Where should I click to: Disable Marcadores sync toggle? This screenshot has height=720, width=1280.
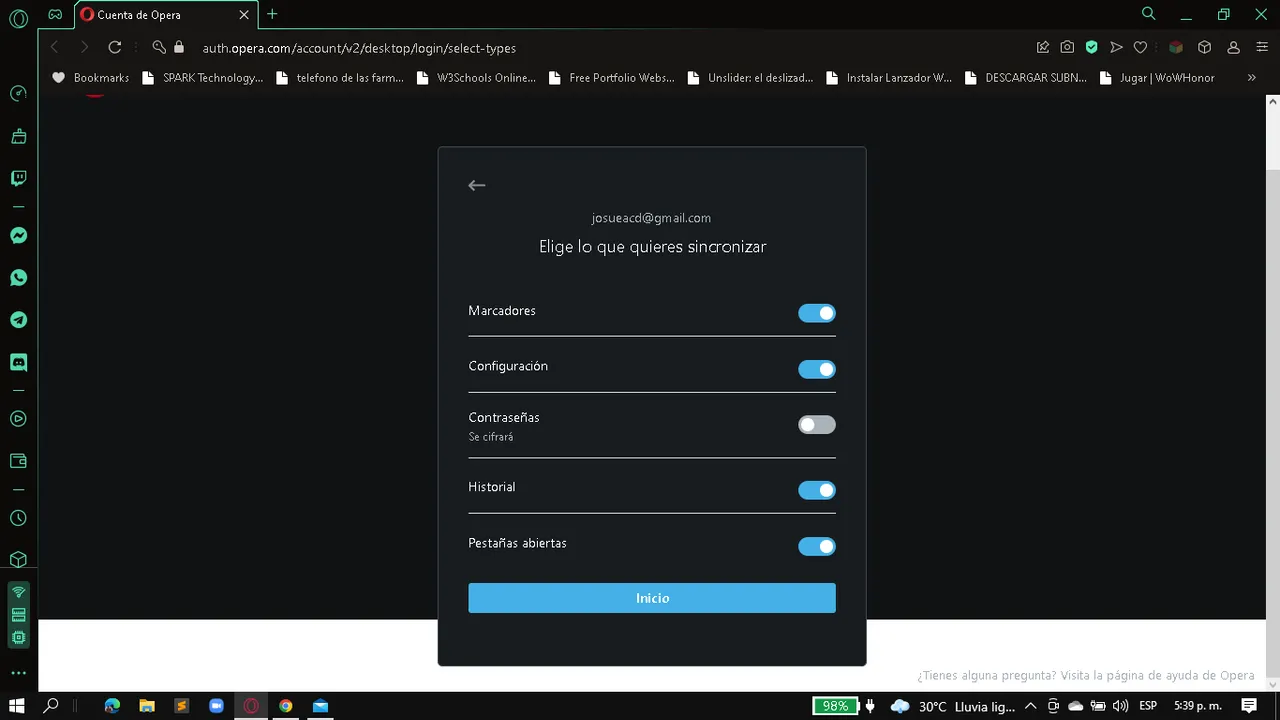coord(817,313)
